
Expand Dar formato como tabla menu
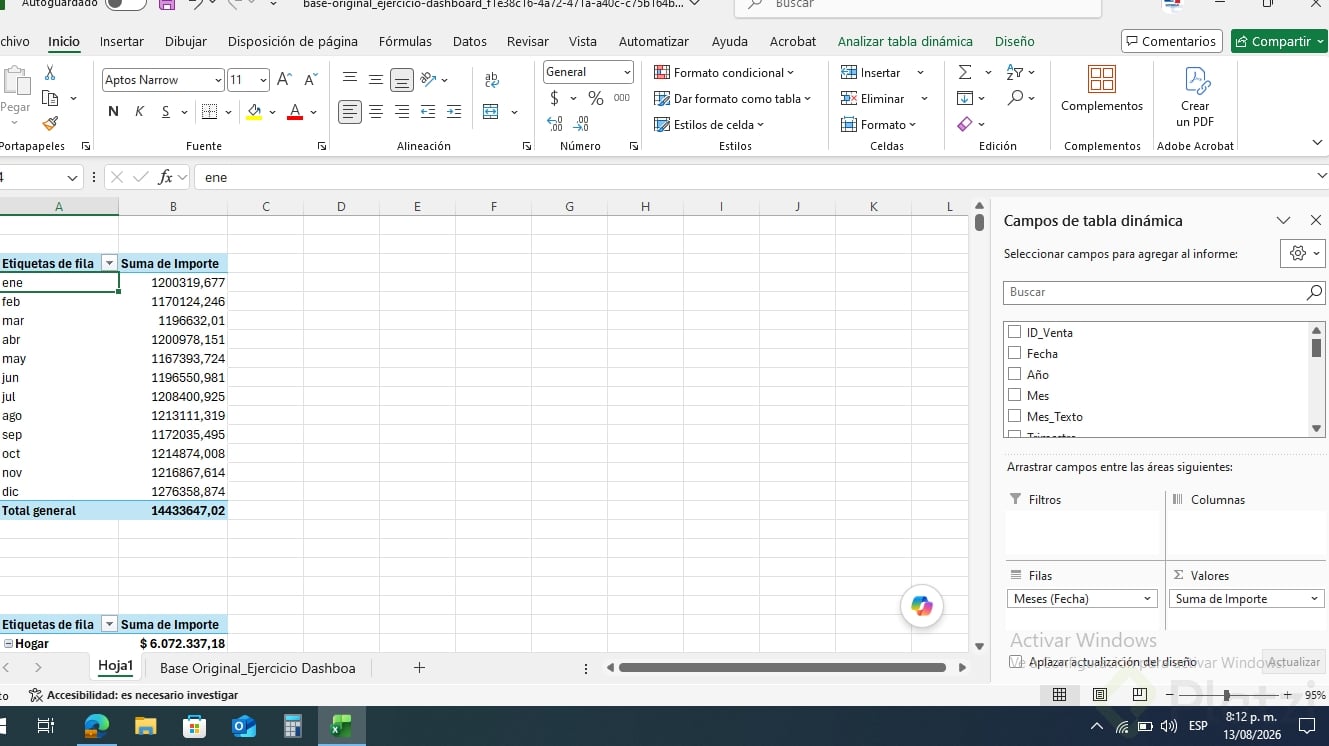point(732,98)
